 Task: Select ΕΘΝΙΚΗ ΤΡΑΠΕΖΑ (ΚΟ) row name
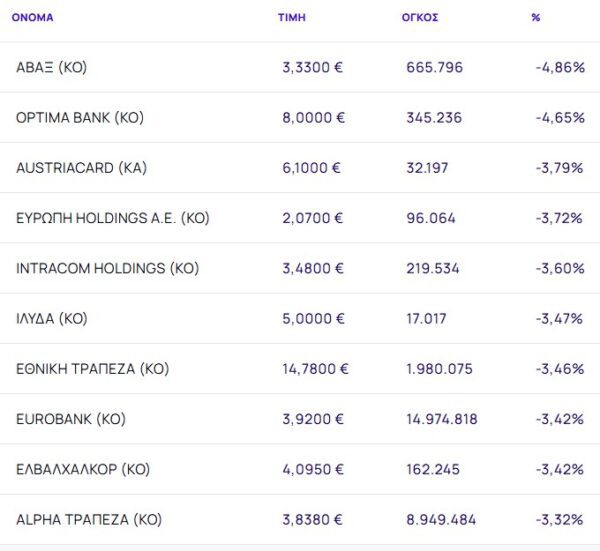92,369
